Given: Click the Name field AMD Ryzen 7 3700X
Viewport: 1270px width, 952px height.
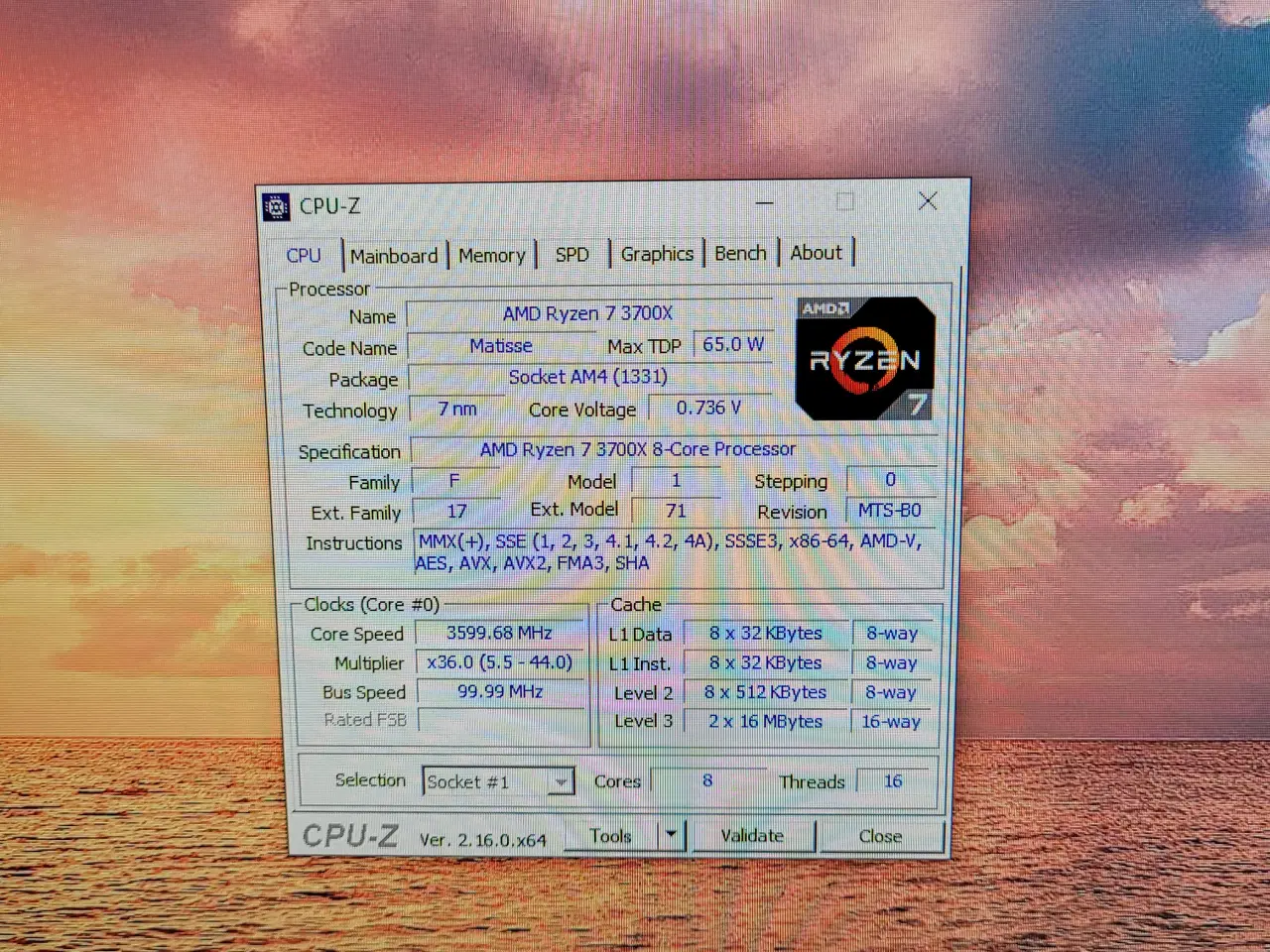Looking at the screenshot, I should (588, 313).
